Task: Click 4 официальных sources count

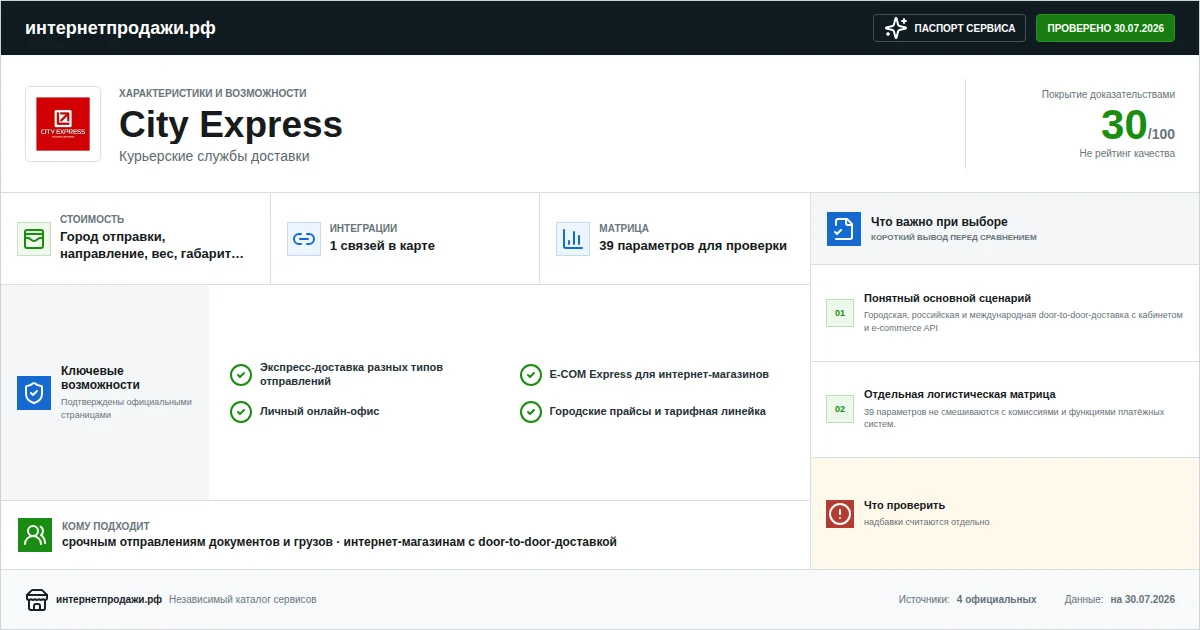Action: [996, 600]
